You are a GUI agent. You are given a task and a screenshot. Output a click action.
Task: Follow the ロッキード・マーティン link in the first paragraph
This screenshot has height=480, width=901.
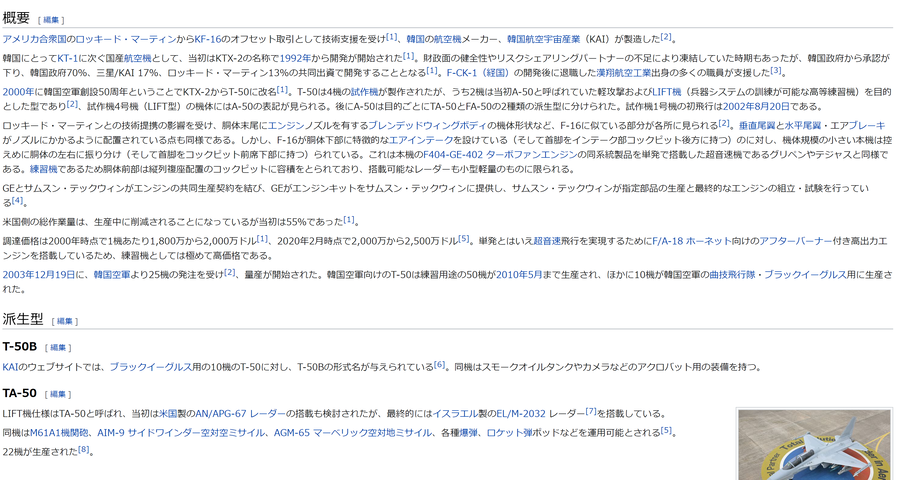pos(126,39)
